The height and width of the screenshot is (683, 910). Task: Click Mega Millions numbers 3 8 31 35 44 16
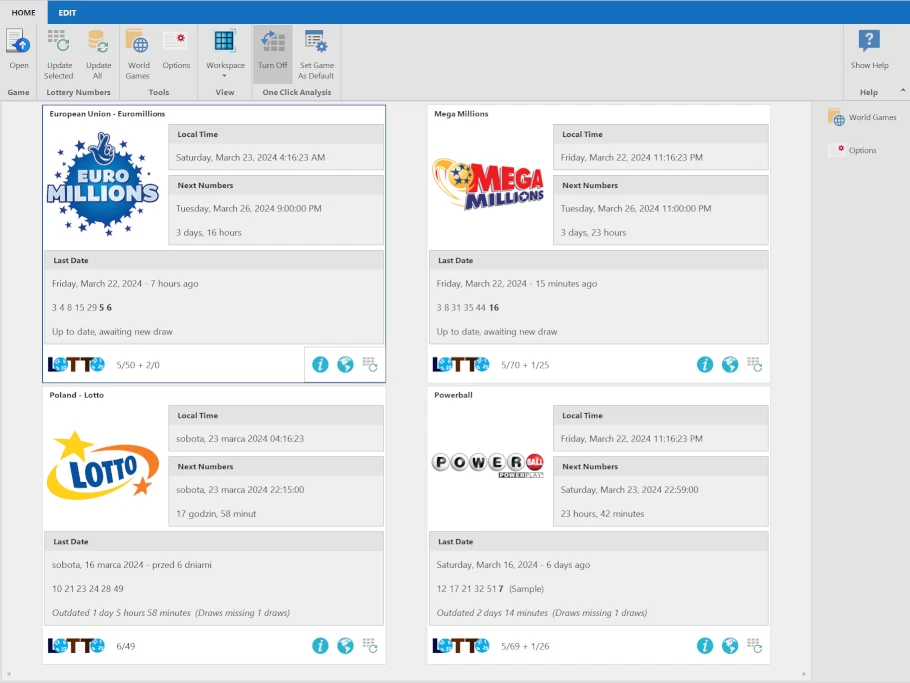click(x=468, y=308)
